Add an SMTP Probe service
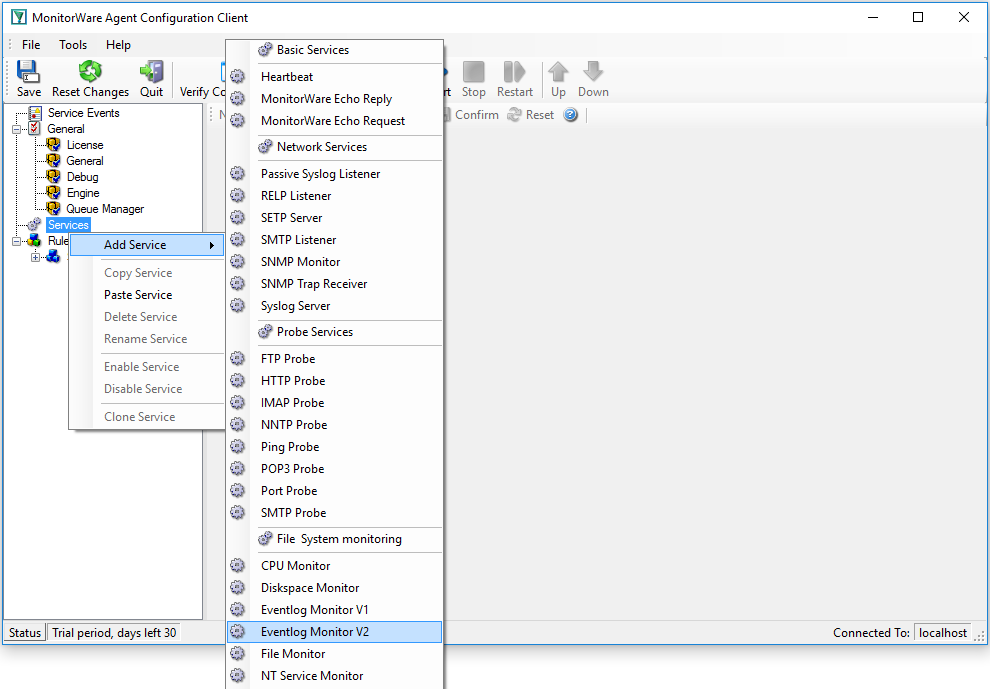The image size is (990, 689). point(335,513)
